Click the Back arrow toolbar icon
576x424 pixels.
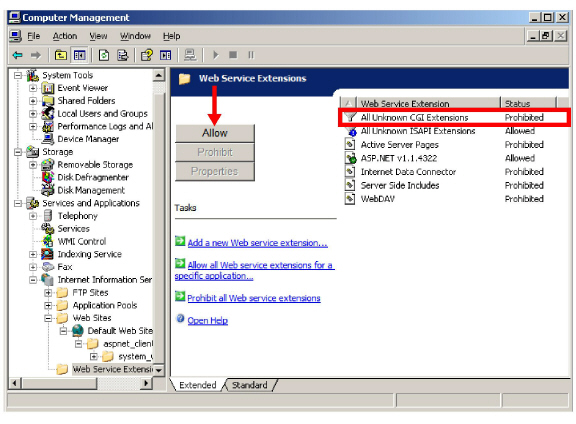point(17,55)
